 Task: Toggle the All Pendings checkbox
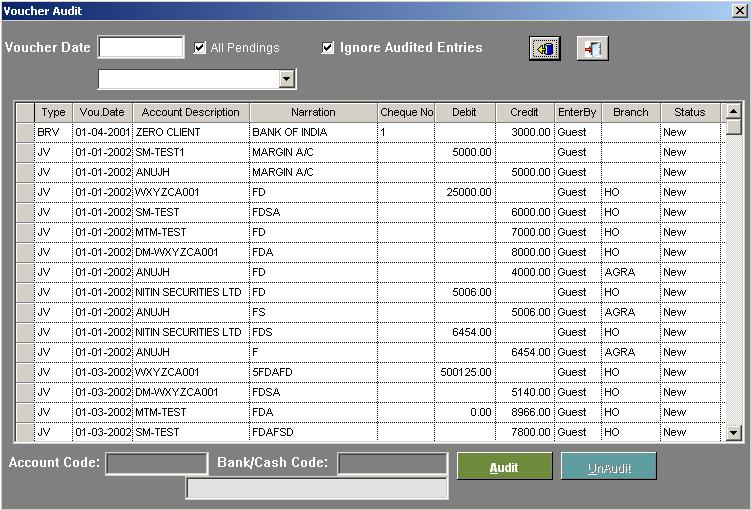[x=201, y=48]
